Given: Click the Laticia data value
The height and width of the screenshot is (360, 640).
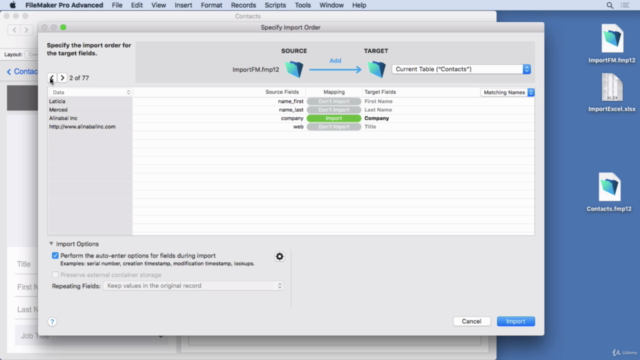Looking at the screenshot, I should pyautogui.click(x=57, y=101).
